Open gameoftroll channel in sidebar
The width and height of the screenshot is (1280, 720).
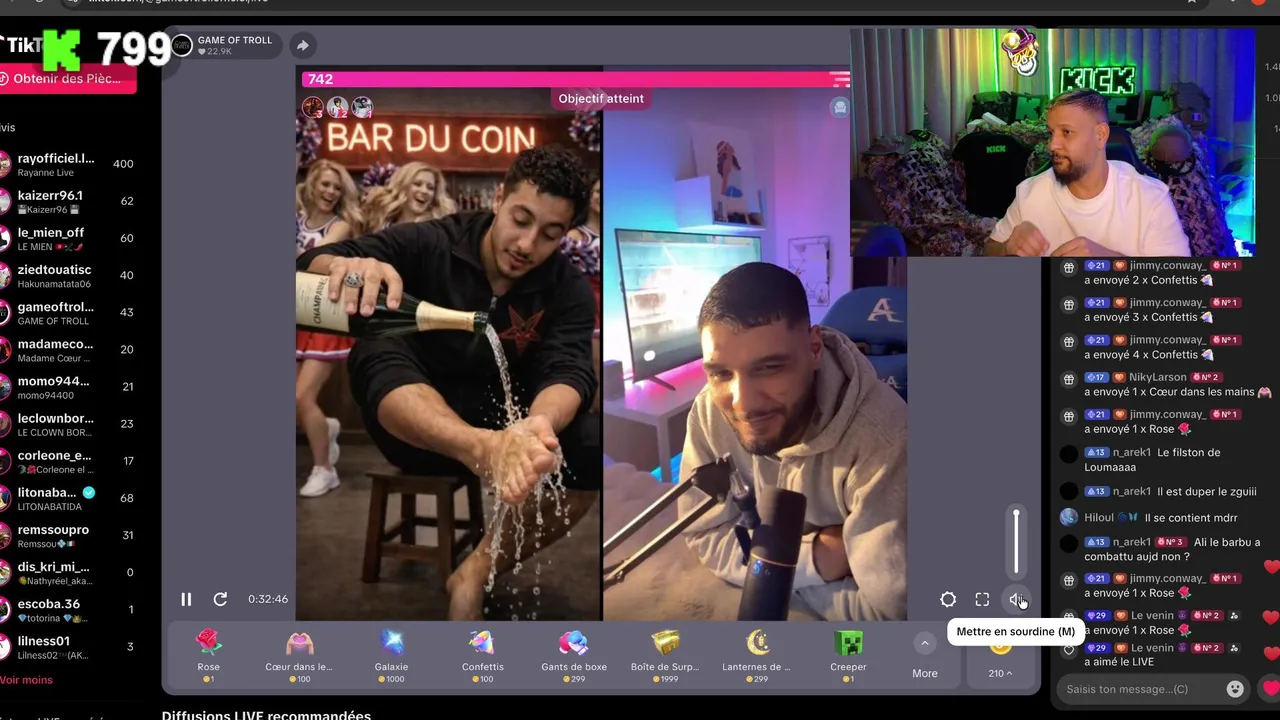pyautogui.click(x=68, y=313)
